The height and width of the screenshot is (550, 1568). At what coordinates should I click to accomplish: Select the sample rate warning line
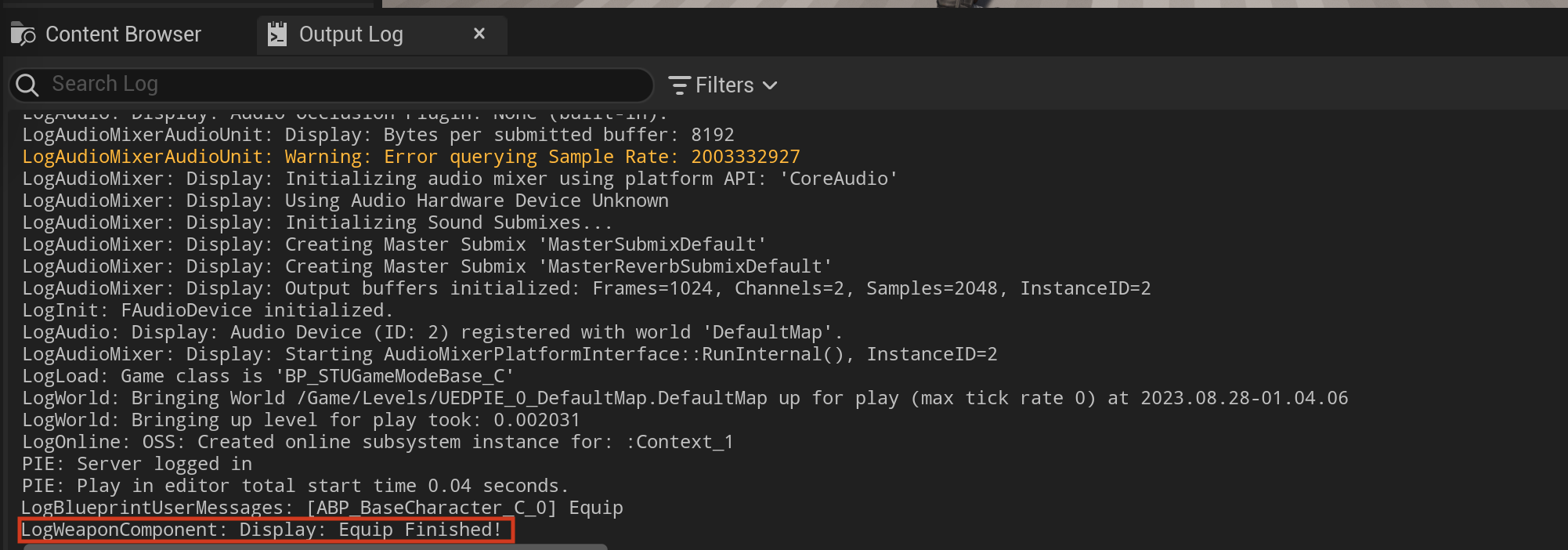click(x=411, y=157)
